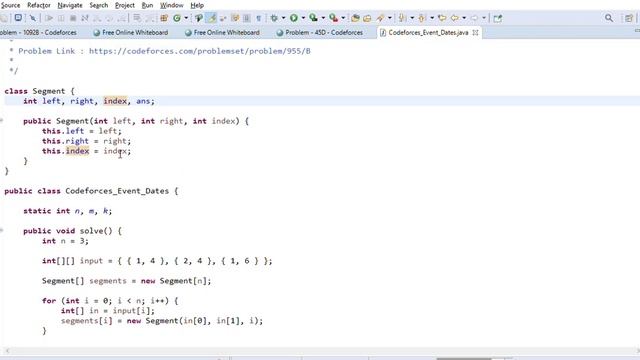Open the Previous Annotation dropdown arrow
This screenshot has width=640, height=360.
tap(431, 18)
